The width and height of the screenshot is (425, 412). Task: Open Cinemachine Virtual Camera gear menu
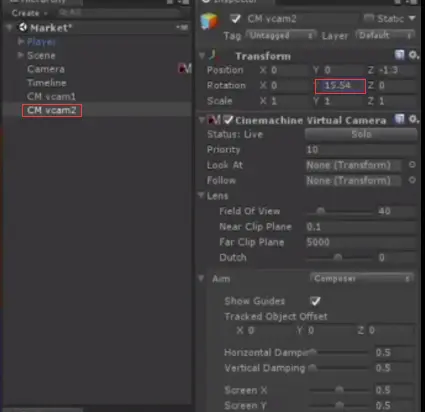pos(414,119)
